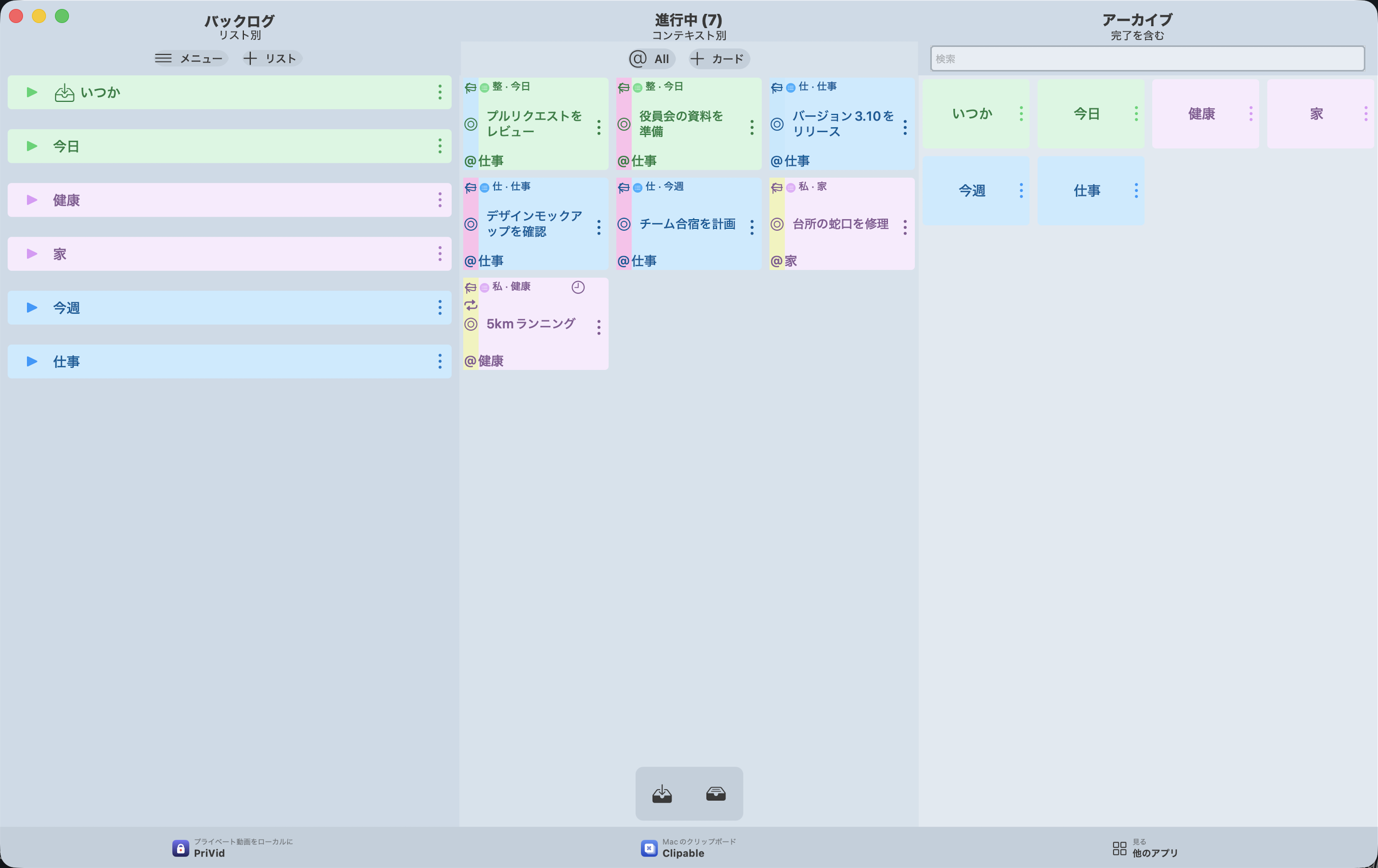
Task: Mark 台所の蛇口を修理 card complete circle
Action: 776,224
